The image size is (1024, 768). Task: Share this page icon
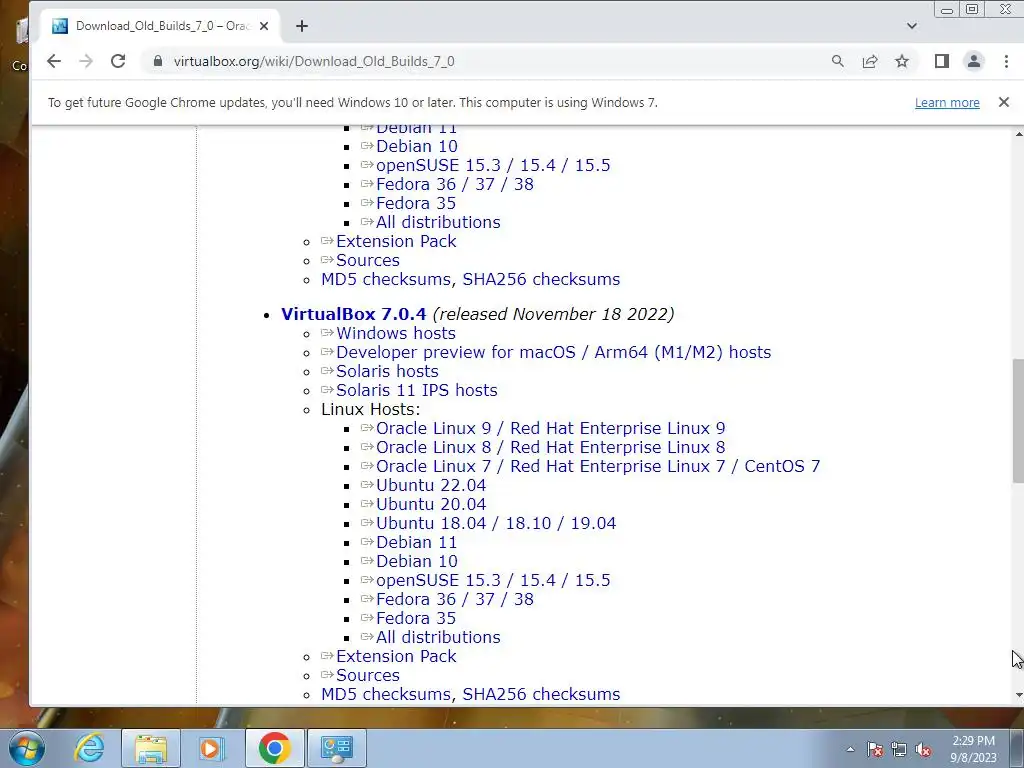point(870,61)
